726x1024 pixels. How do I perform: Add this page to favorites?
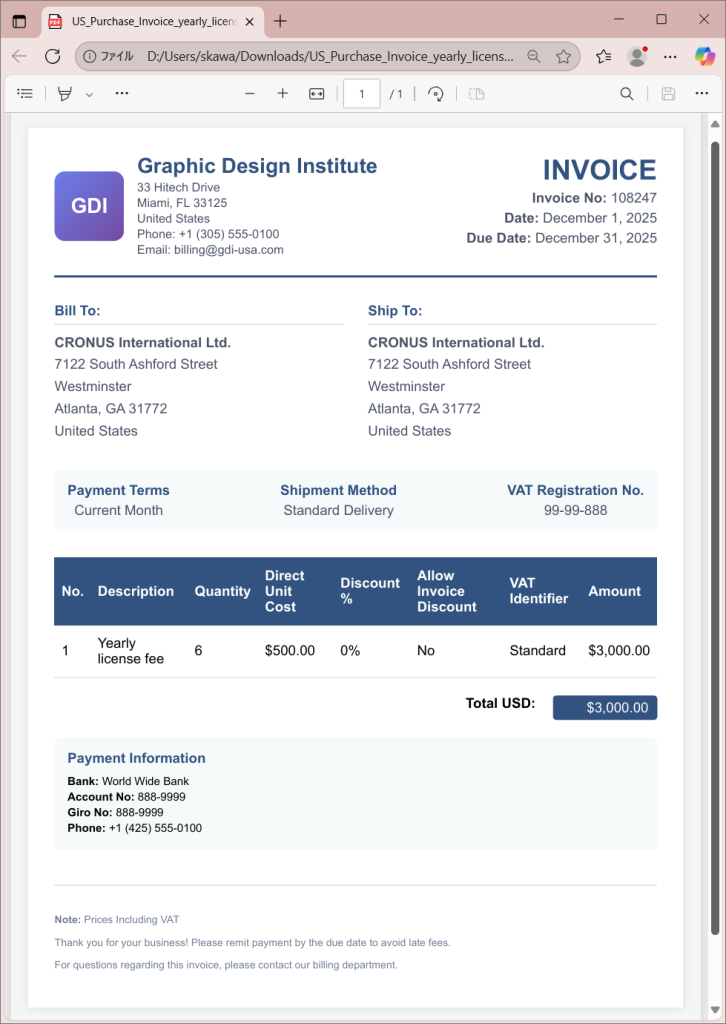pyautogui.click(x=563, y=56)
